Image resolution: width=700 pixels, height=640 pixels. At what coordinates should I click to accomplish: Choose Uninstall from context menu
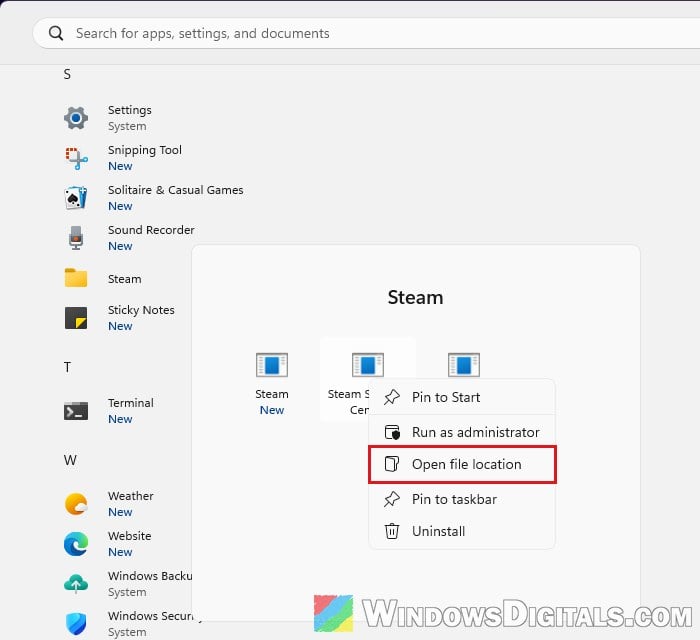point(462,531)
